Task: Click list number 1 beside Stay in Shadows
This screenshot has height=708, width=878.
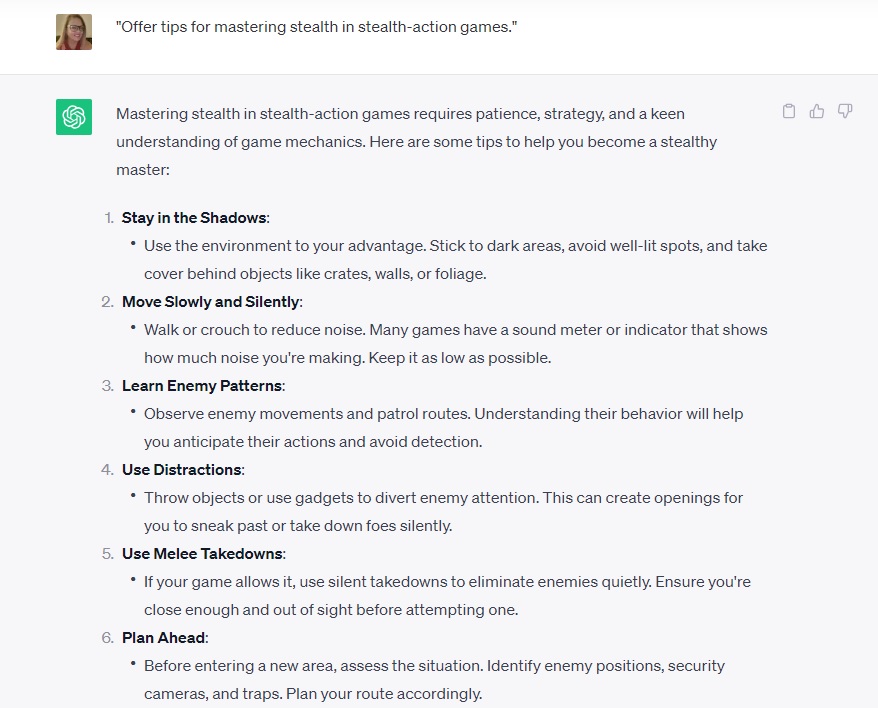Action: (109, 218)
